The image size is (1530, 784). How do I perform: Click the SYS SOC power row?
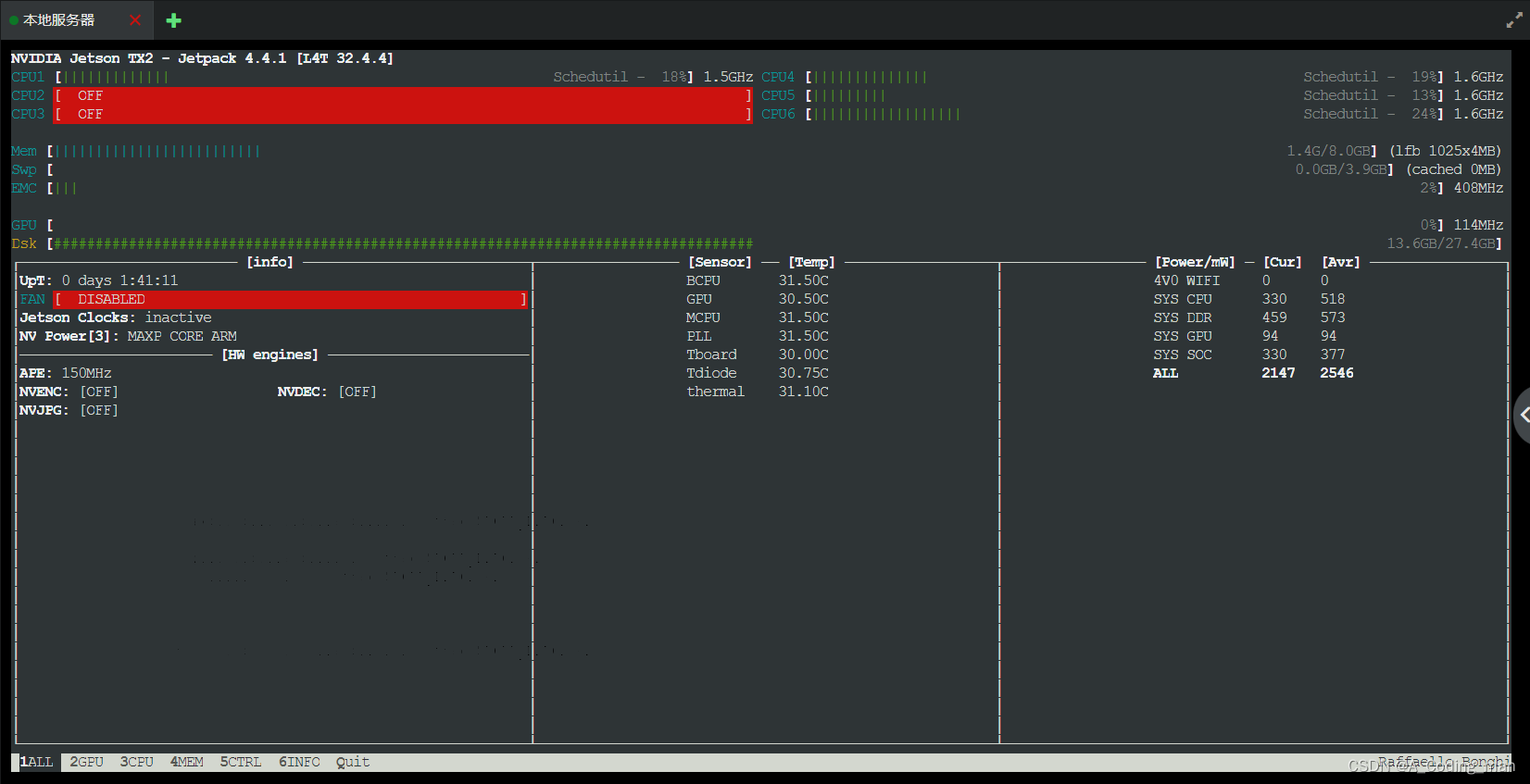coord(1249,355)
